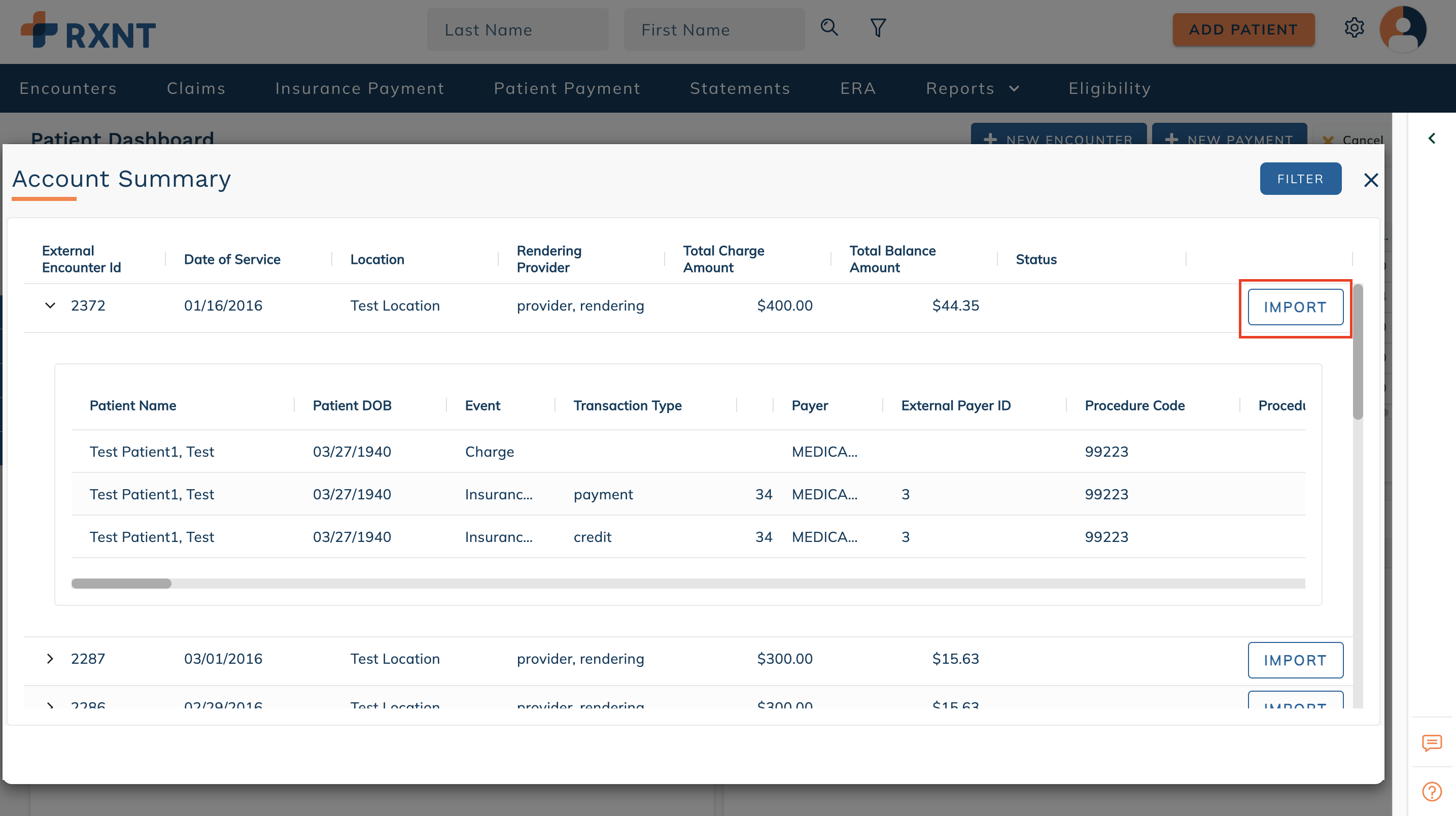Open the user profile avatar
The width and height of the screenshot is (1456, 816).
[x=1402, y=29]
